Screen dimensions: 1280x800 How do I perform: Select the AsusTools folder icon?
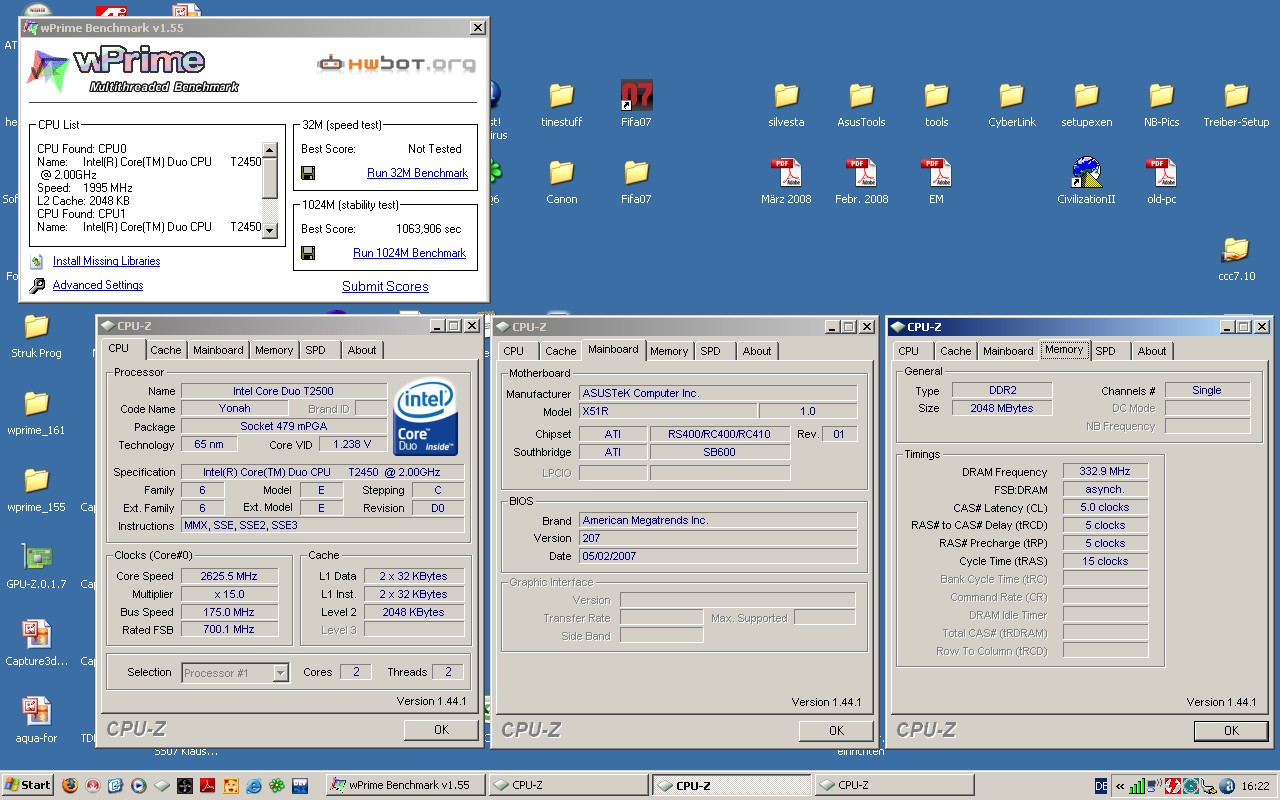(861, 105)
